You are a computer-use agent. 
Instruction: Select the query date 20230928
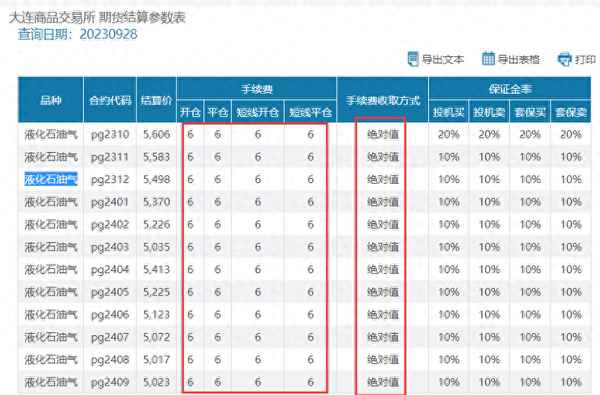(x=108, y=34)
